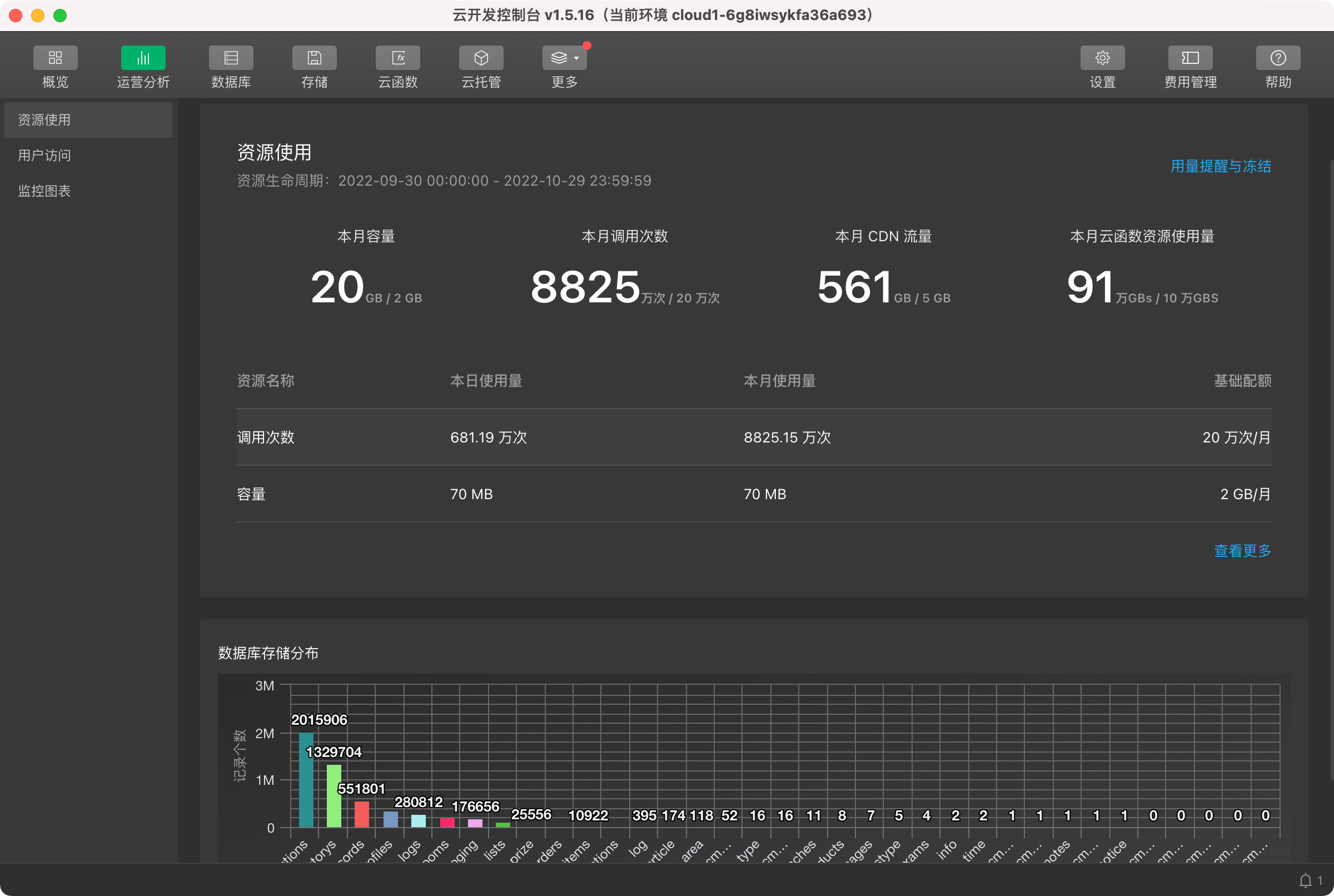This screenshot has height=896, width=1334.
Task: Switch to 用户访问 sidebar item
Action: [44, 156]
